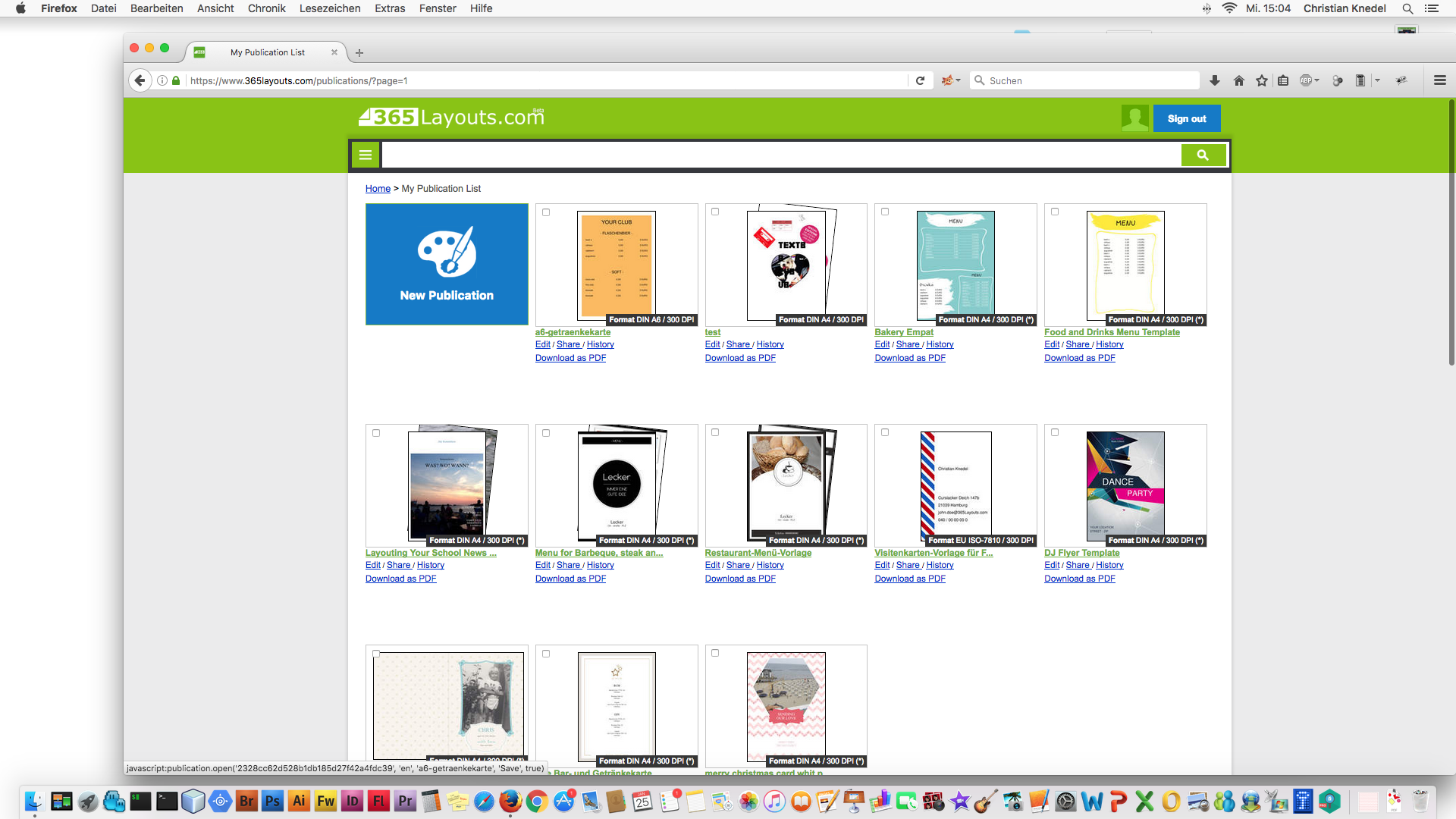Image resolution: width=1456 pixels, height=819 pixels.
Task: Open the Firefox hamburger menu
Action: [x=1440, y=80]
